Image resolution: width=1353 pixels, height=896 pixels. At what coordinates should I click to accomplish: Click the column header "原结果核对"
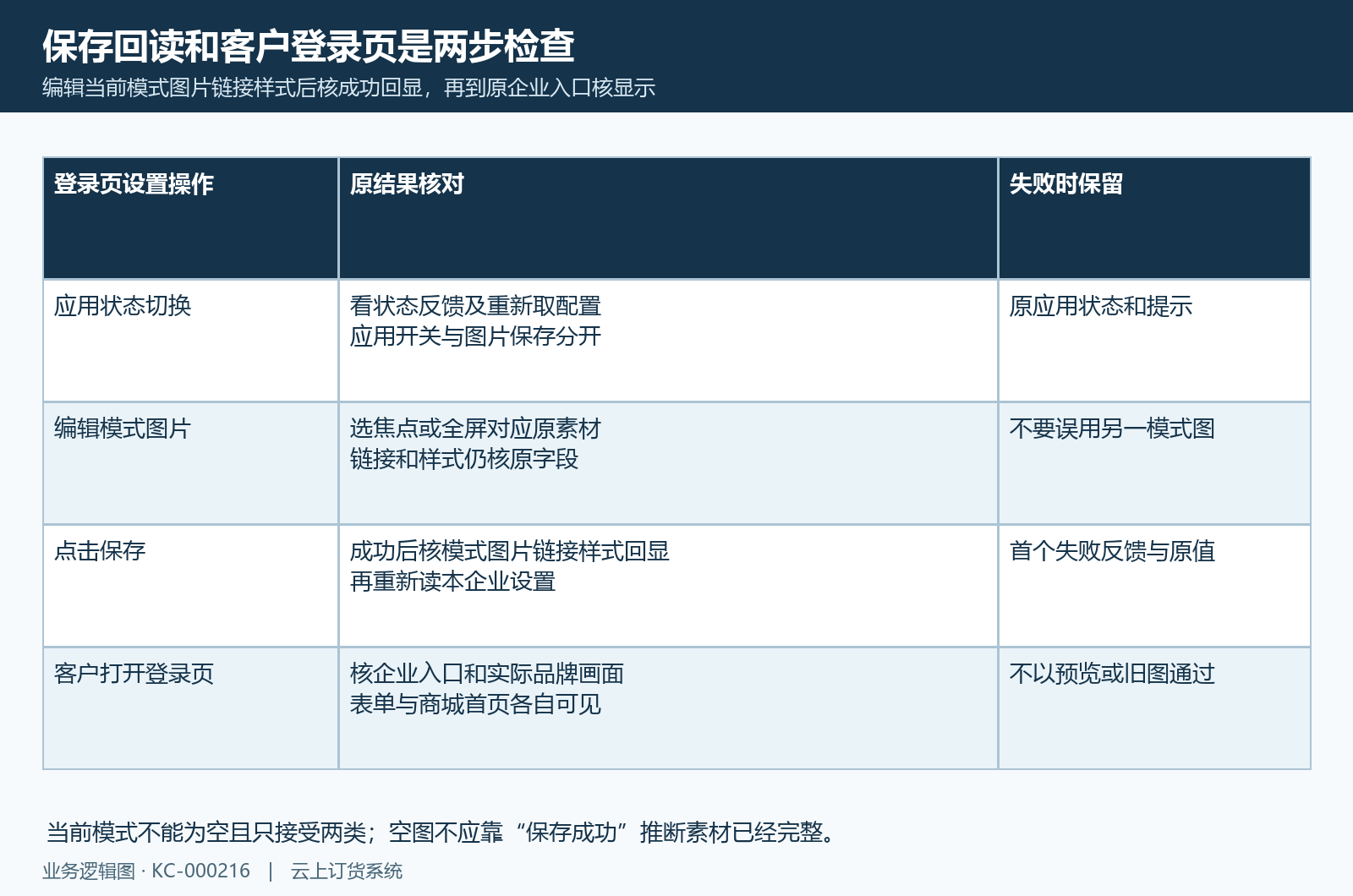point(407,183)
